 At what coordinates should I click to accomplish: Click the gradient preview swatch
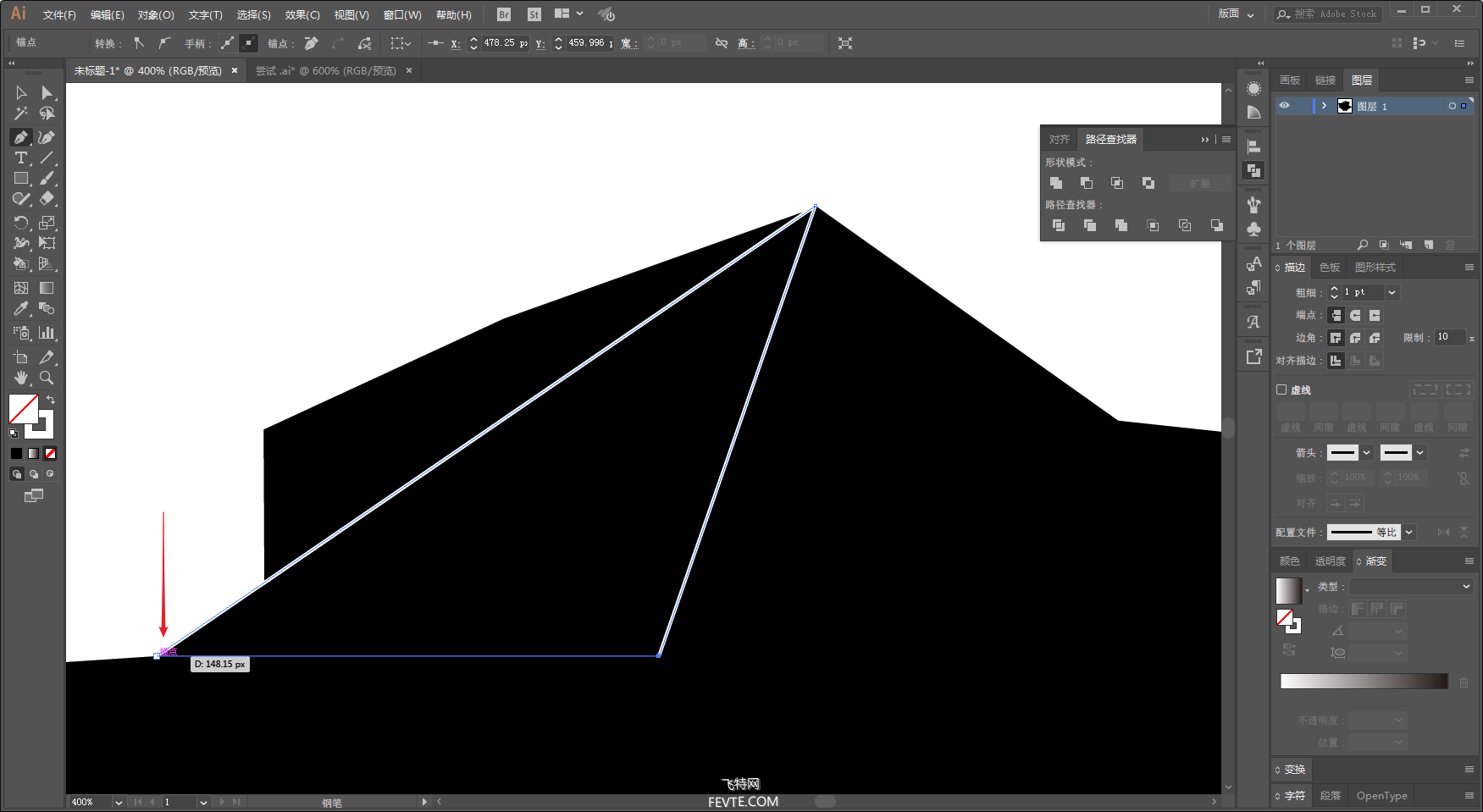click(x=1288, y=590)
